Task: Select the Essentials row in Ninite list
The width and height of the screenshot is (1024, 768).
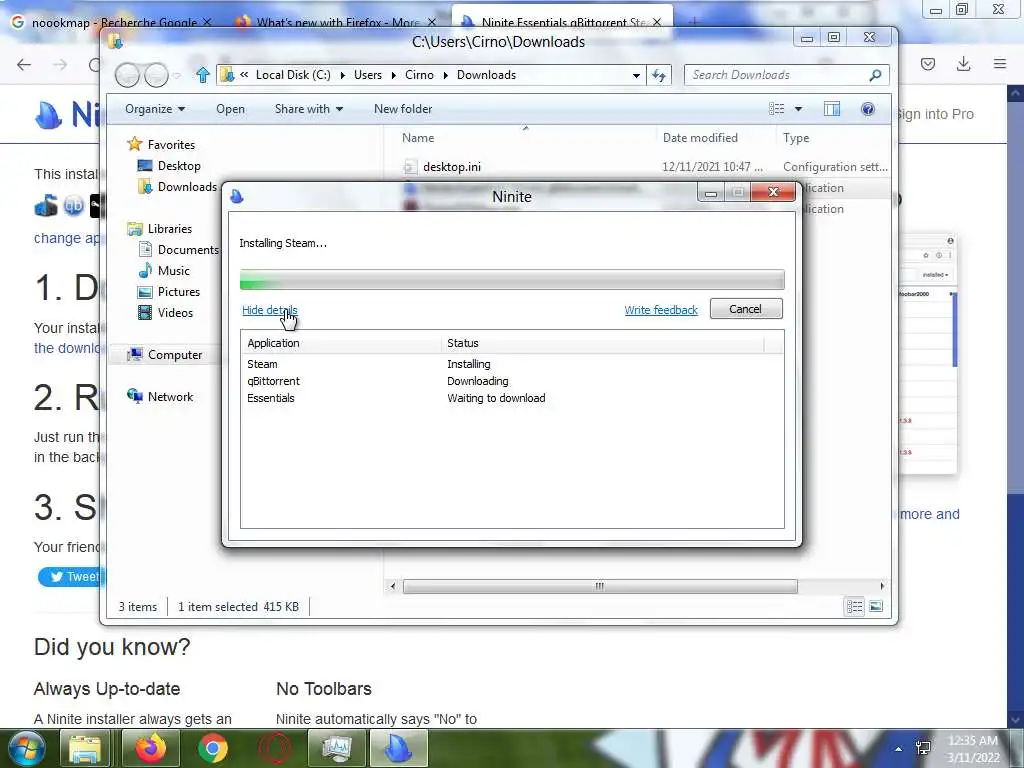Action: pyautogui.click(x=511, y=398)
